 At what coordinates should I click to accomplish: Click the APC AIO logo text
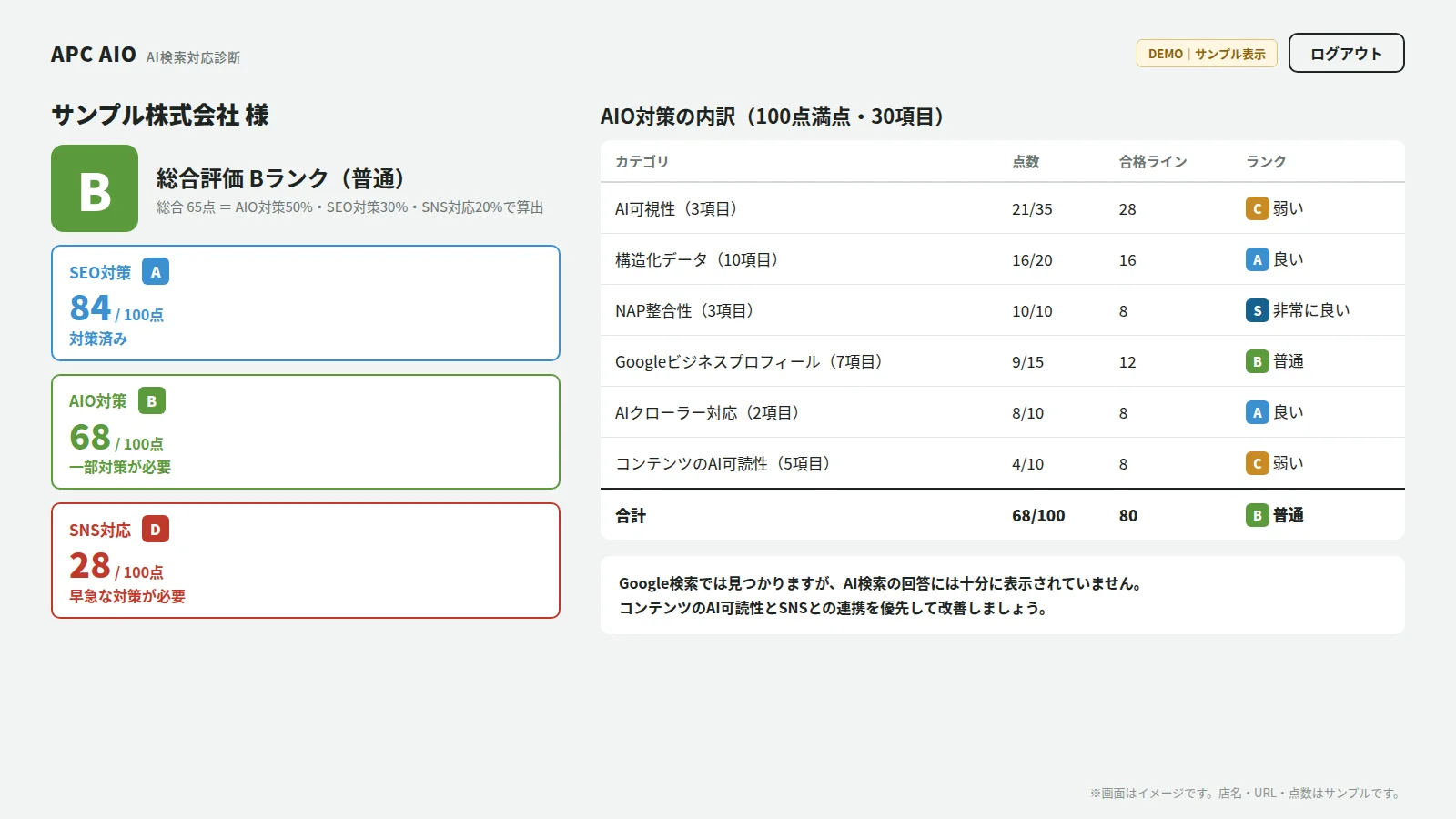94,55
